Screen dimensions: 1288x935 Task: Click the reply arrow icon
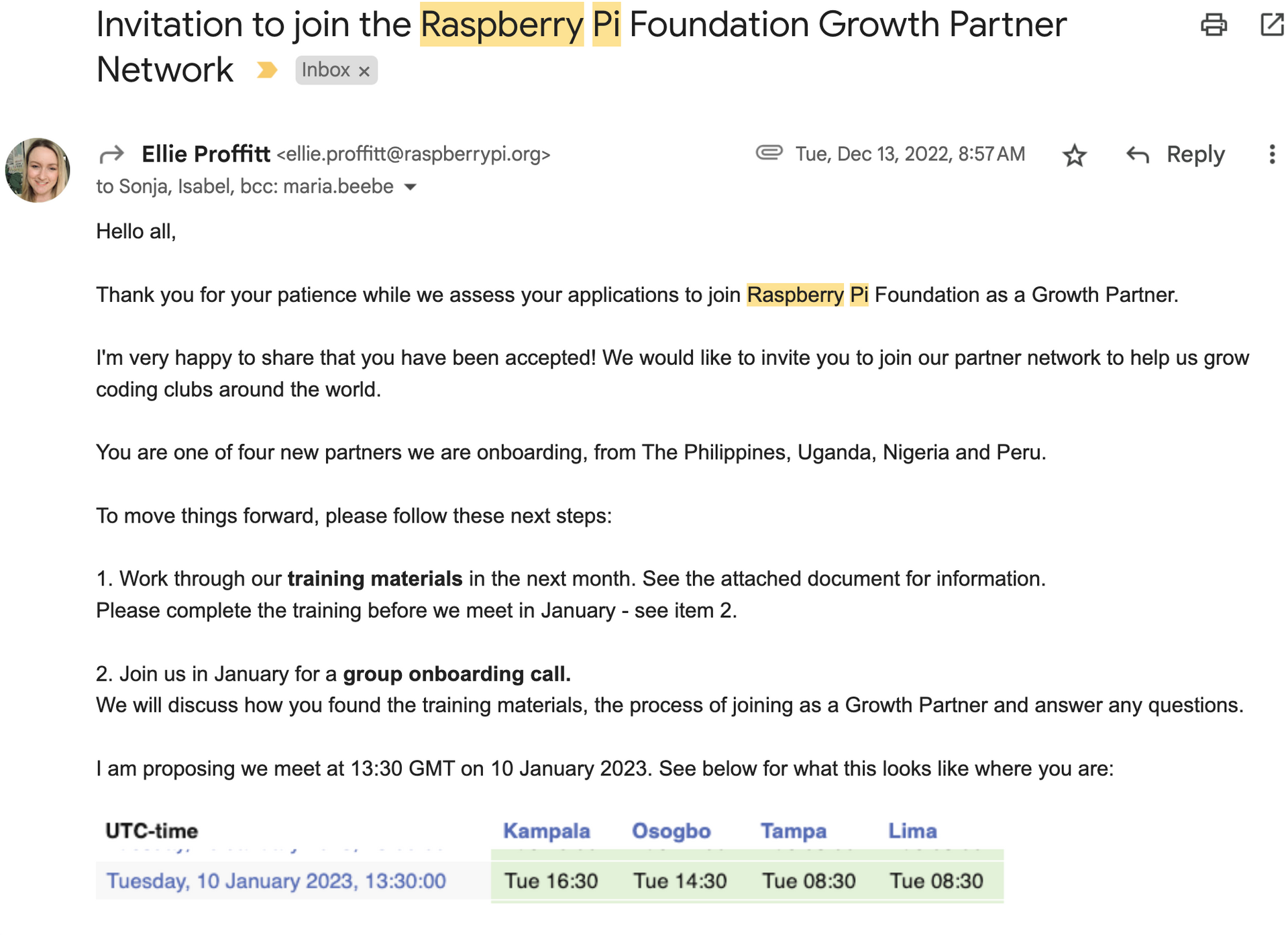point(1138,155)
